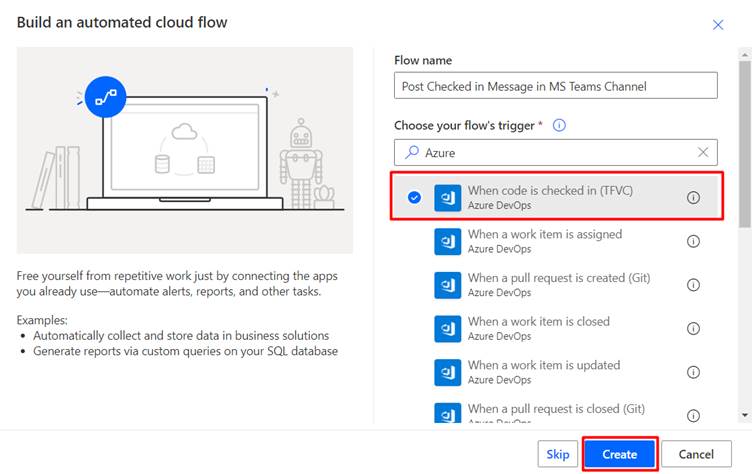Select When a pull request is created (Git)
The height and width of the screenshot is (474, 752).
[557, 284]
